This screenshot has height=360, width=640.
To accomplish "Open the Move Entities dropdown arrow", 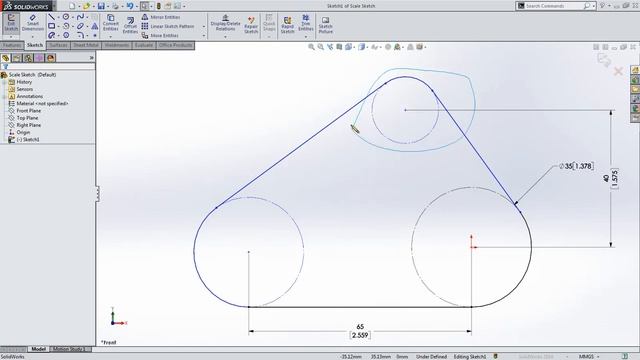I will [x=204, y=36].
